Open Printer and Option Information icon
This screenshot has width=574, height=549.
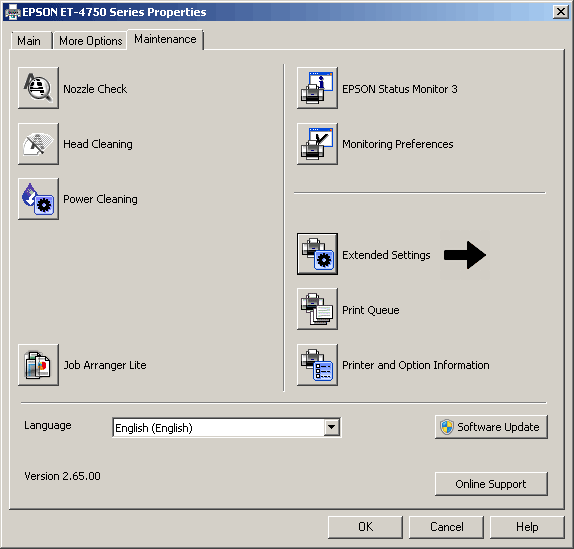click(317, 365)
